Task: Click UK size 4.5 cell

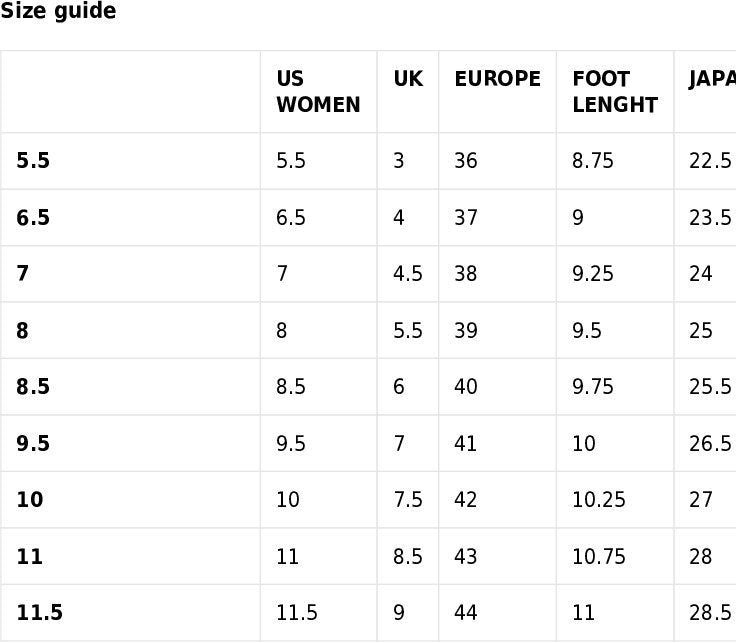Action: click(408, 274)
